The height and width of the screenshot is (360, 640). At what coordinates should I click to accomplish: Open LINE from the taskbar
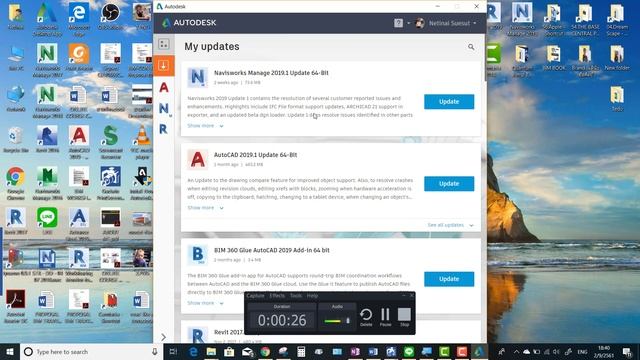[x=409, y=351]
